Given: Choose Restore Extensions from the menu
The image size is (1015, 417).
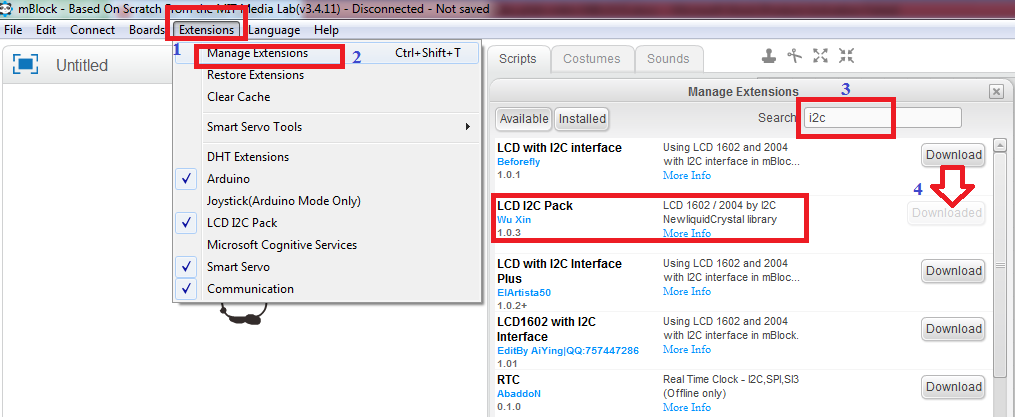Looking at the screenshot, I should click(x=255, y=75).
